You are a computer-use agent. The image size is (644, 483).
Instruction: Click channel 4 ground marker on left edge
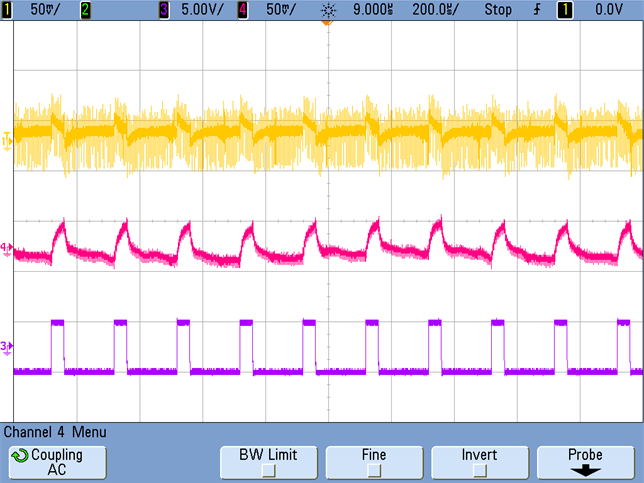click(7, 247)
